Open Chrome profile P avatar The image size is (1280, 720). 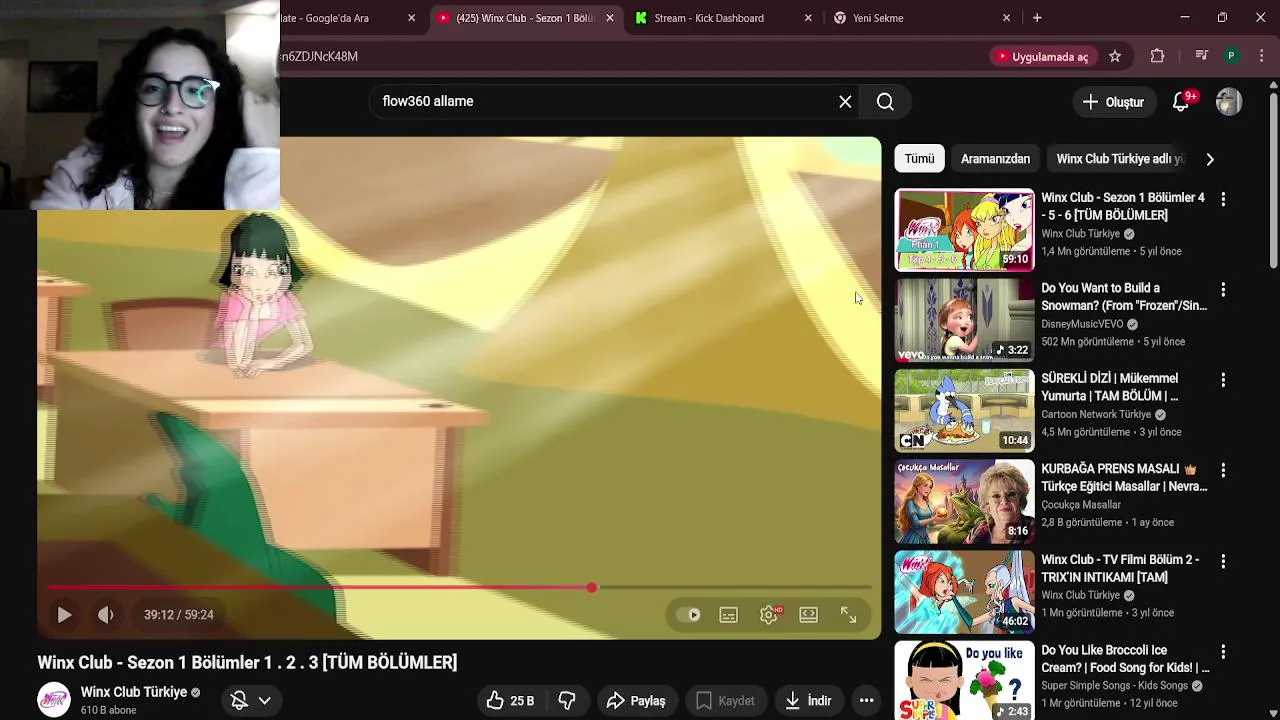pos(1232,56)
